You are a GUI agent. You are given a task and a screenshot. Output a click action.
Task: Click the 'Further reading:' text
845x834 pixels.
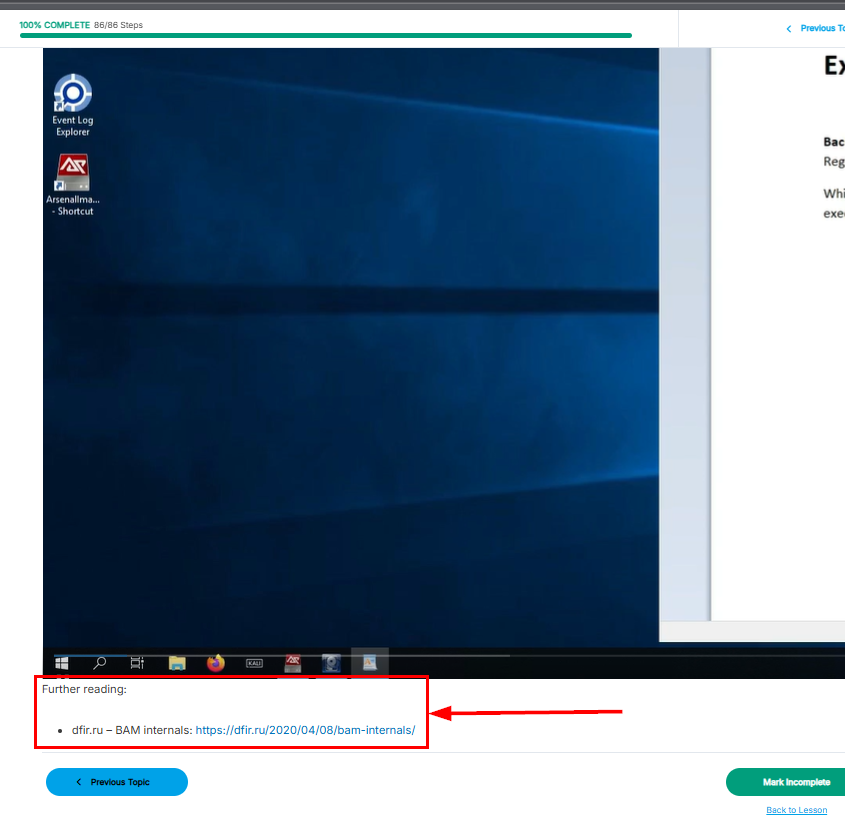[84, 689]
